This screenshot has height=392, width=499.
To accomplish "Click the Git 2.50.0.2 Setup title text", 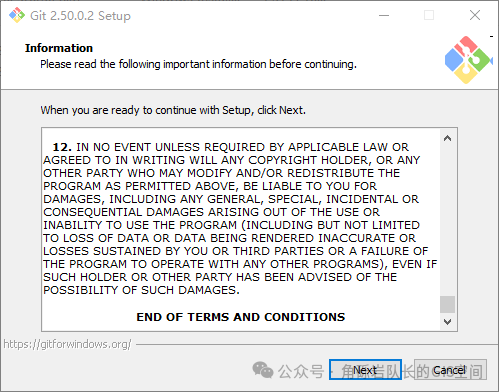I will [80, 16].
